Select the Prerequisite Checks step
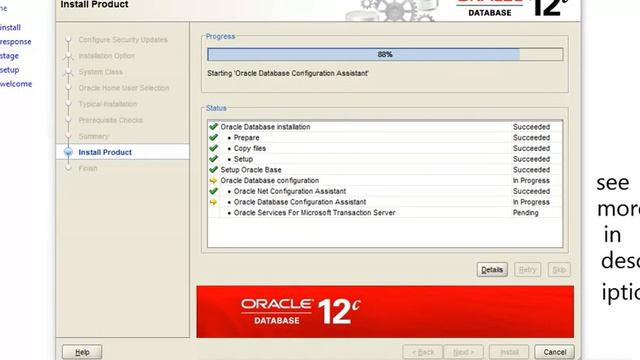The width and height of the screenshot is (640, 360). pyautogui.click(x=111, y=120)
